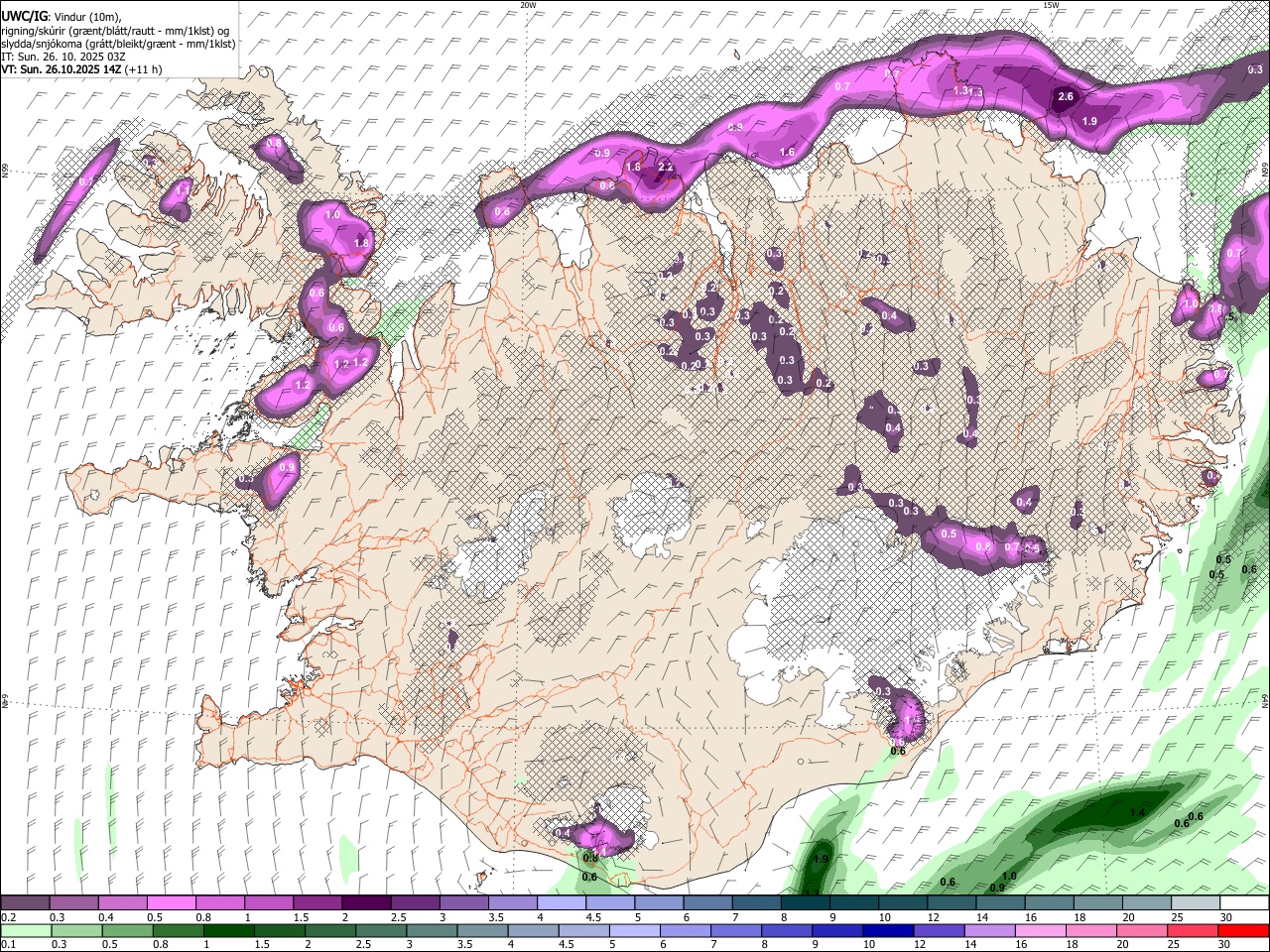
Task: Click the 'slydda/snjókoma' legend description line
Action: [118, 44]
